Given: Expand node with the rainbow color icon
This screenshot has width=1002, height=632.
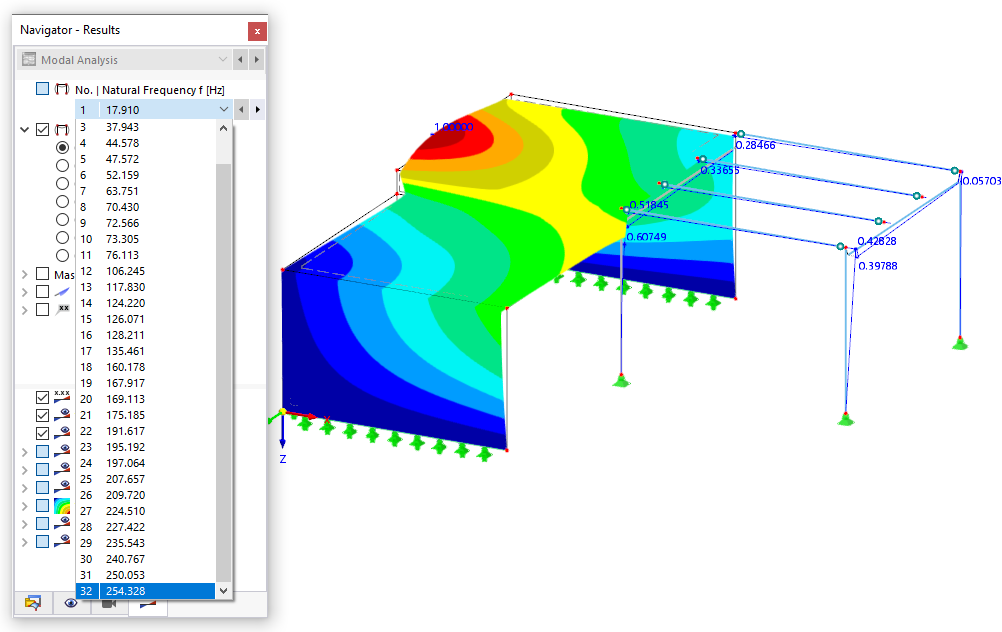Looking at the screenshot, I should click(24, 506).
